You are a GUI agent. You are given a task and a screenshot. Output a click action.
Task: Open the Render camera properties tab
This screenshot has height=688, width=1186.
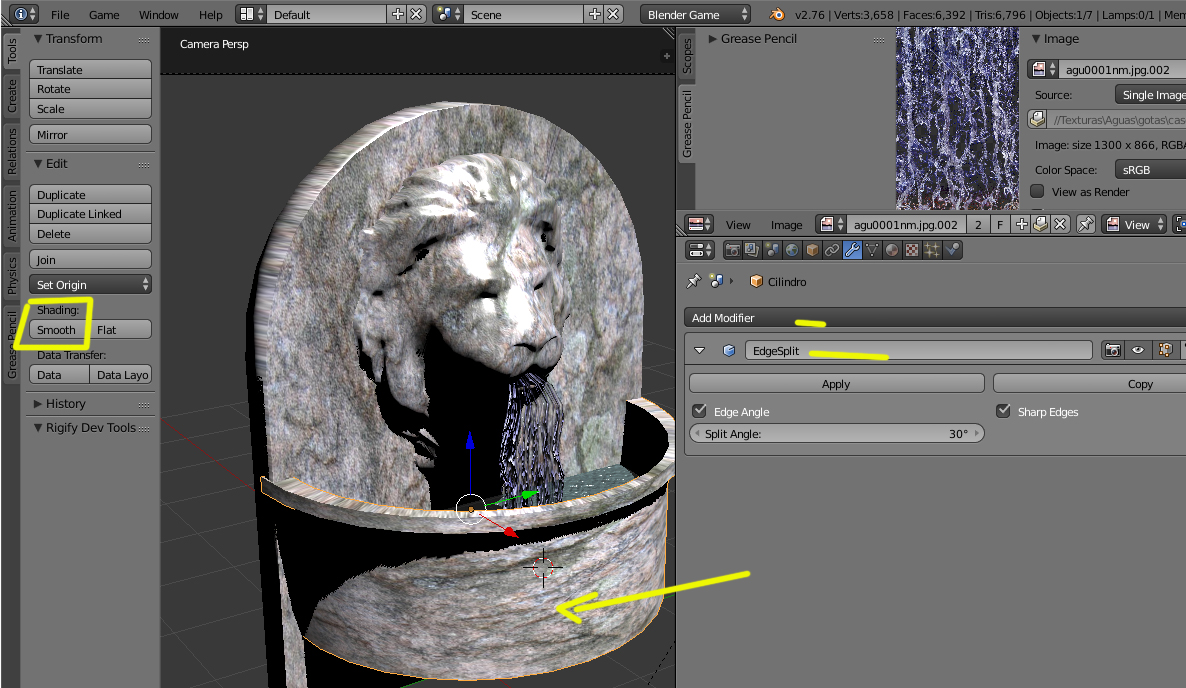coord(733,250)
